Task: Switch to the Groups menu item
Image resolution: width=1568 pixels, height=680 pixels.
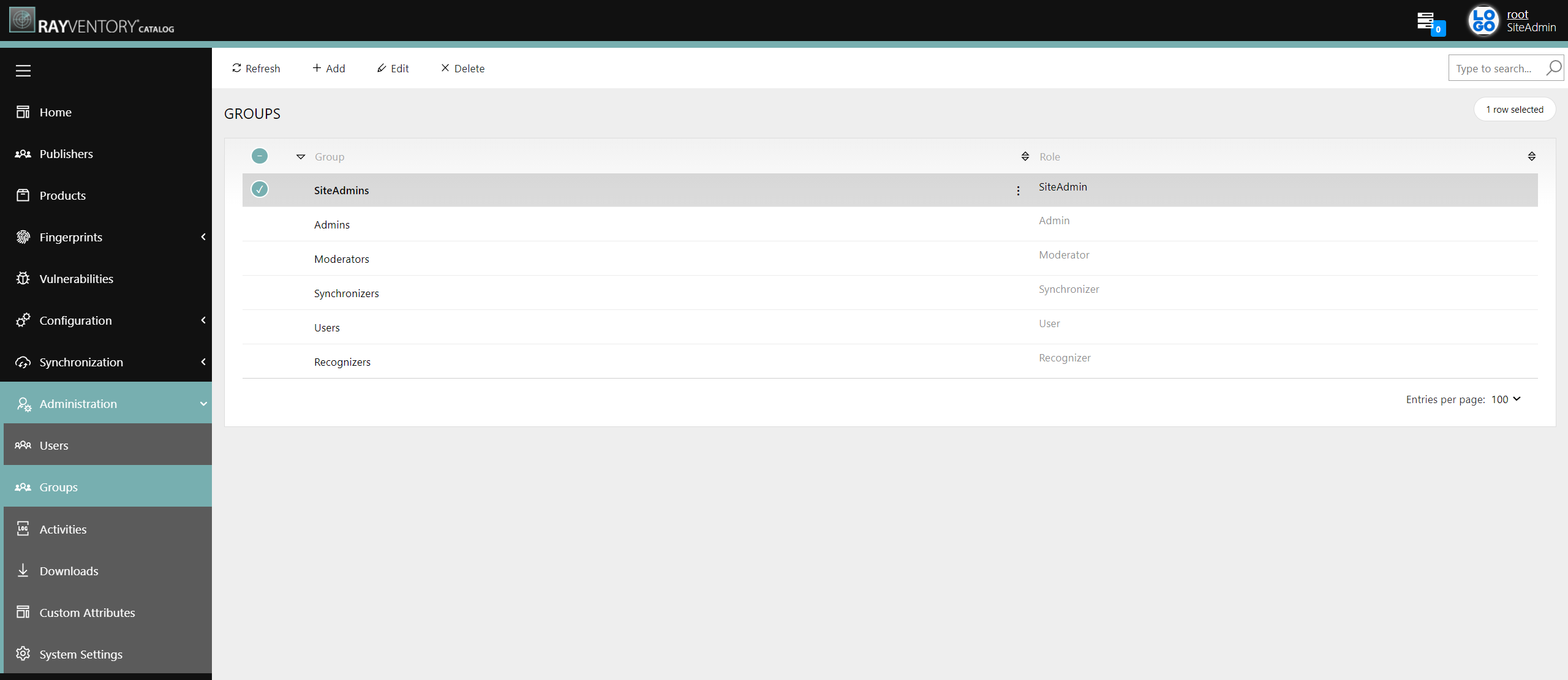Action: click(58, 486)
